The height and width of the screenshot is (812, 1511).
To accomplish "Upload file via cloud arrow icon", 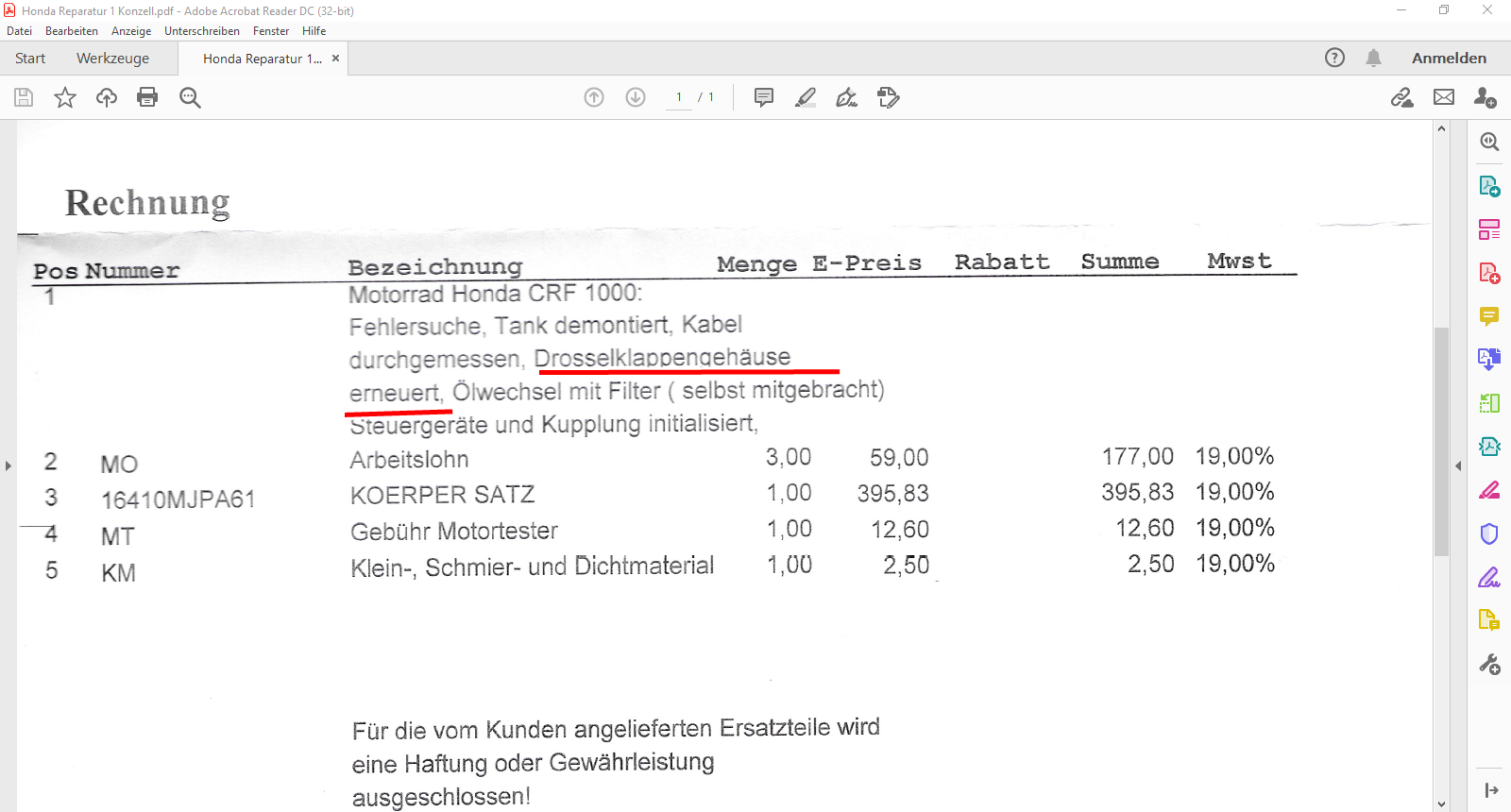I will (107, 97).
